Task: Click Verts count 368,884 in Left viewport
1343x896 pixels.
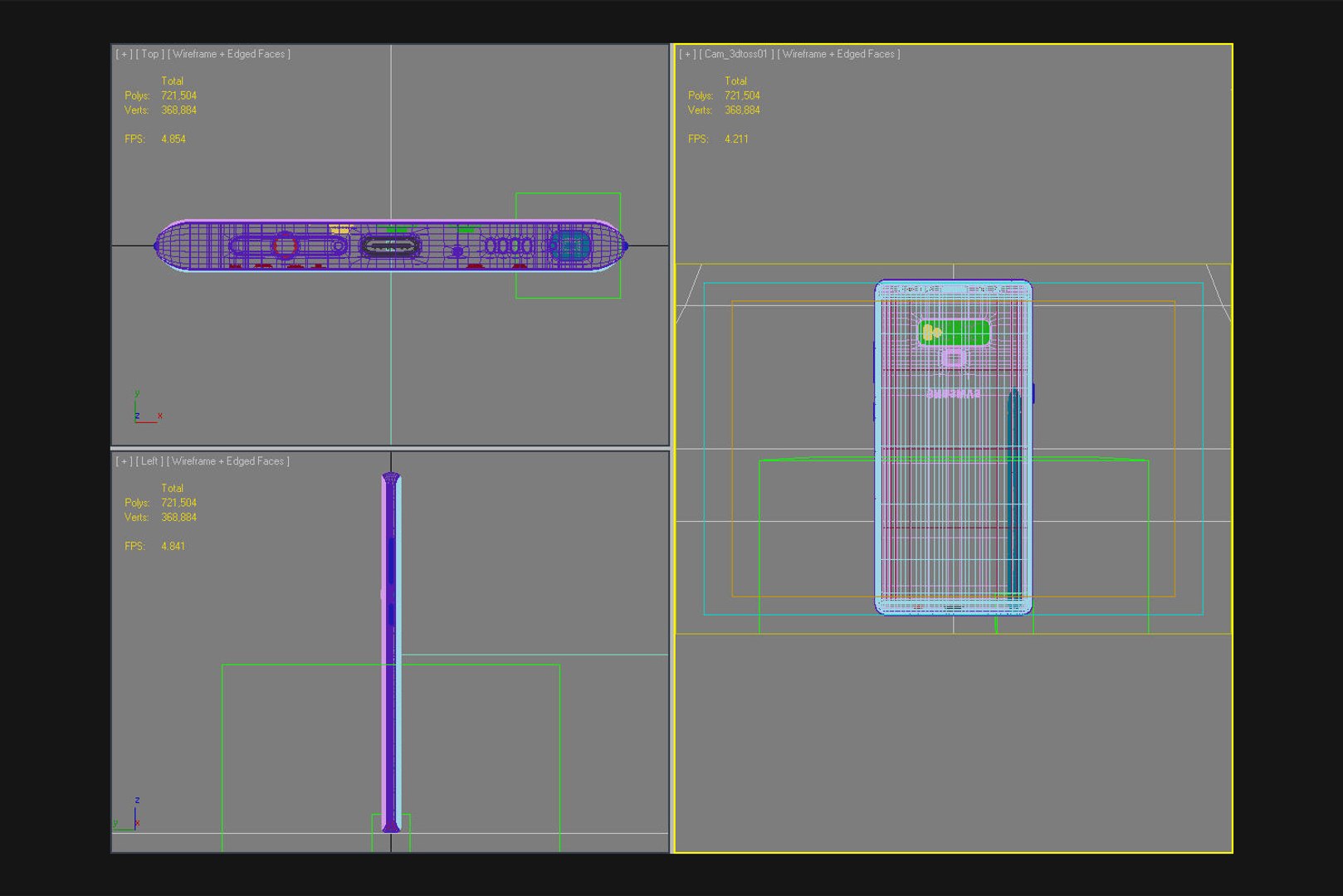Action: coord(178,518)
